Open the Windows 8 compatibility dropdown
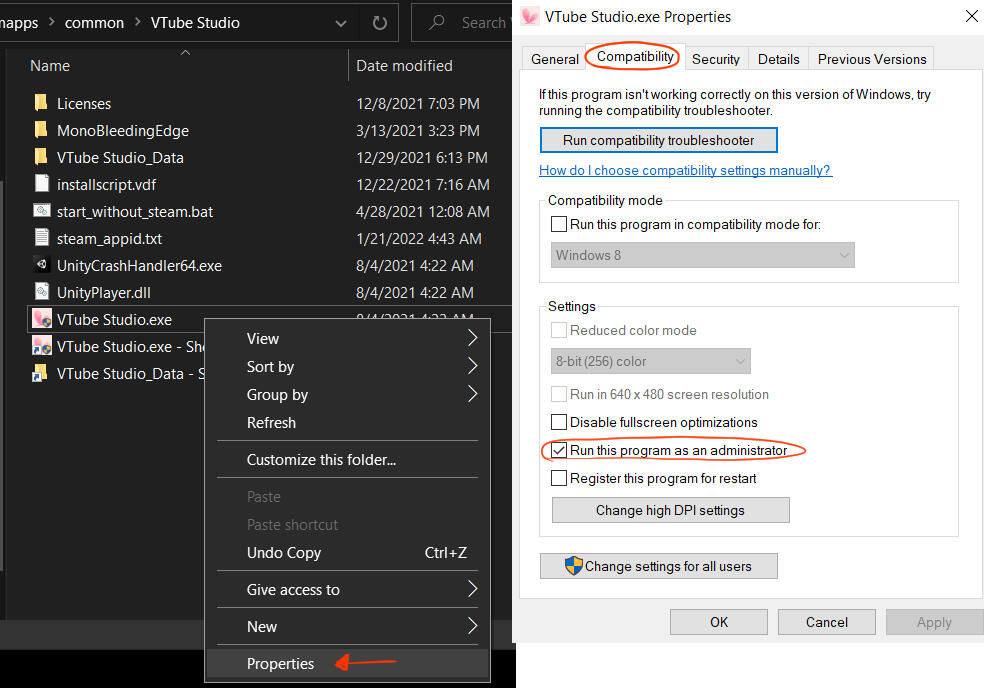984x688 pixels. (x=703, y=255)
